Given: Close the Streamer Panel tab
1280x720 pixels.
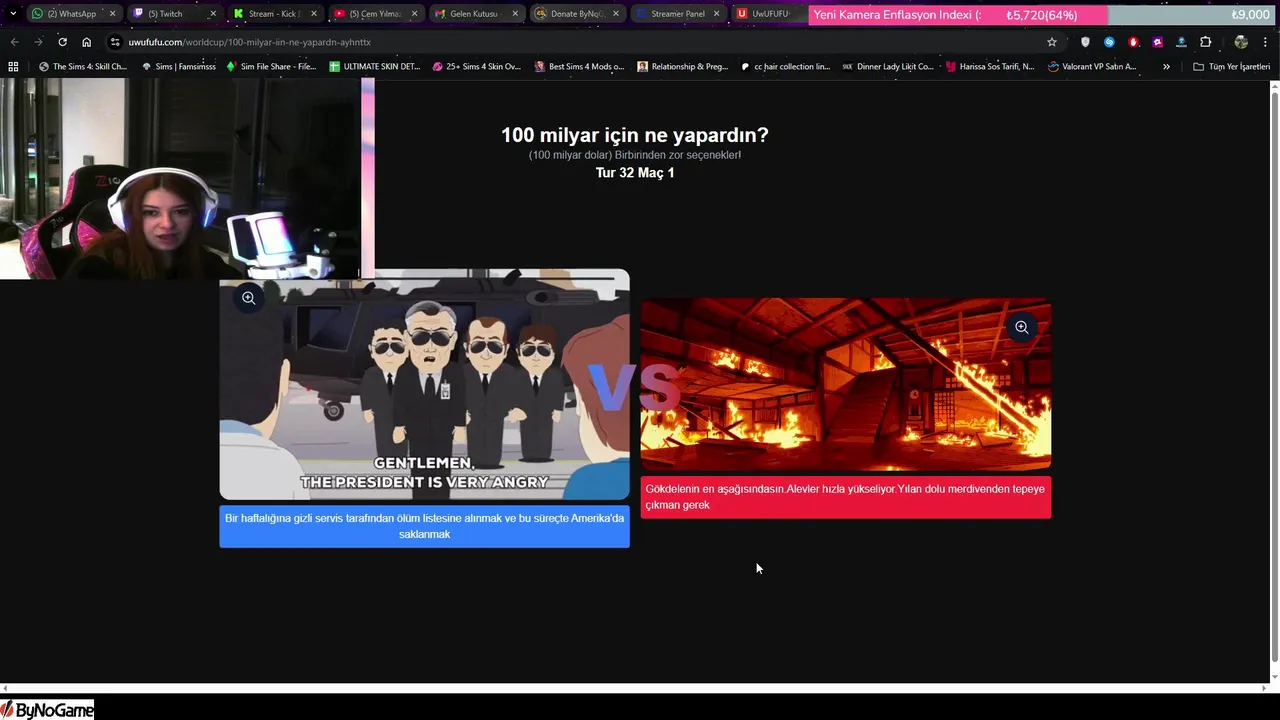Looking at the screenshot, I should (x=716, y=14).
